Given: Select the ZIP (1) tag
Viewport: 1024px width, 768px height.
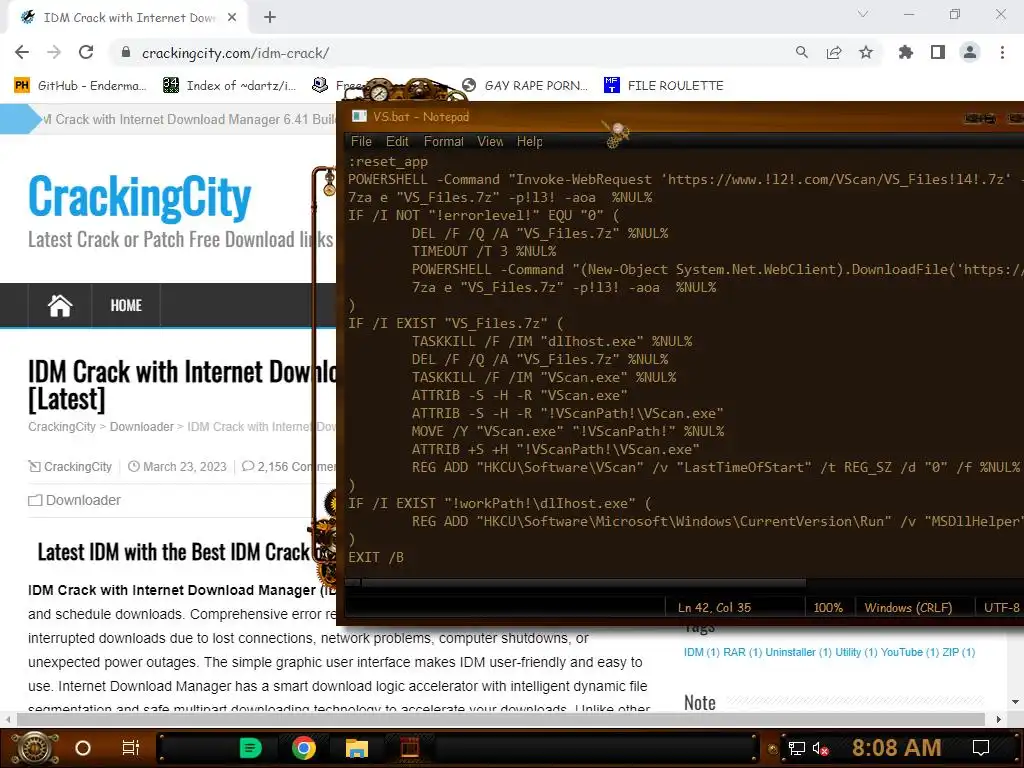Looking at the screenshot, I should tap(959, 652).
